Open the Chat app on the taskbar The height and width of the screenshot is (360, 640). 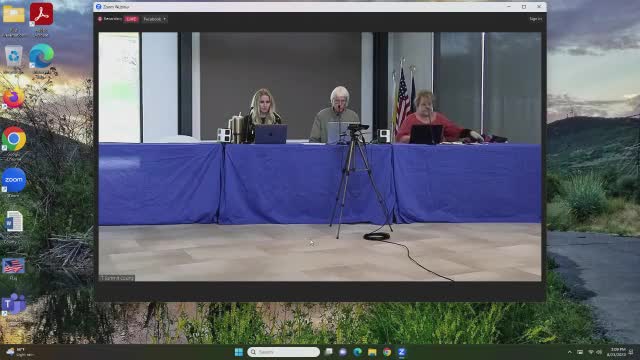(343, 352)
